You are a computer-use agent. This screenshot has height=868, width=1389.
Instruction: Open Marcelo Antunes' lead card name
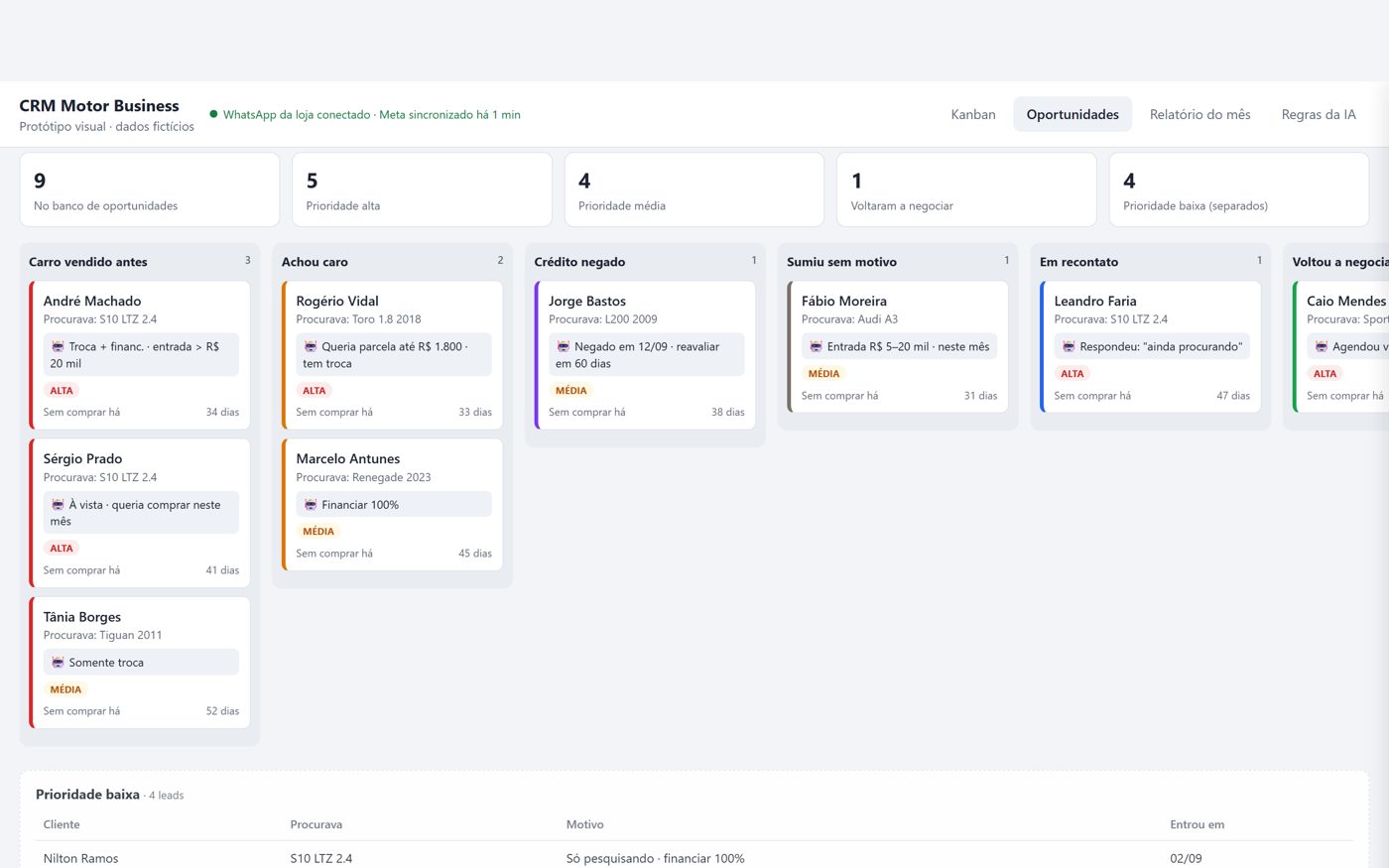(x=348, y=458)
